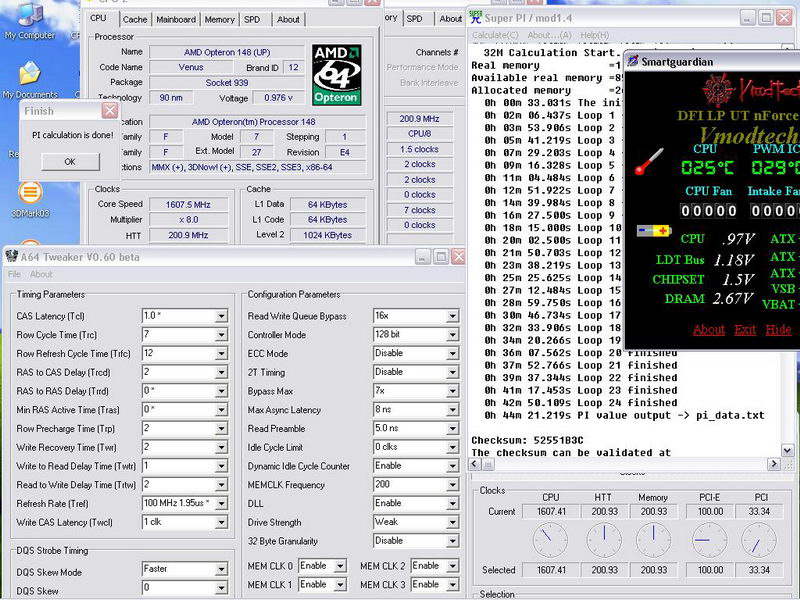Open DQS Skew Mode dropdown
Image resolution: width=800 pixels, height=600 pixels.
click(221, 569)
